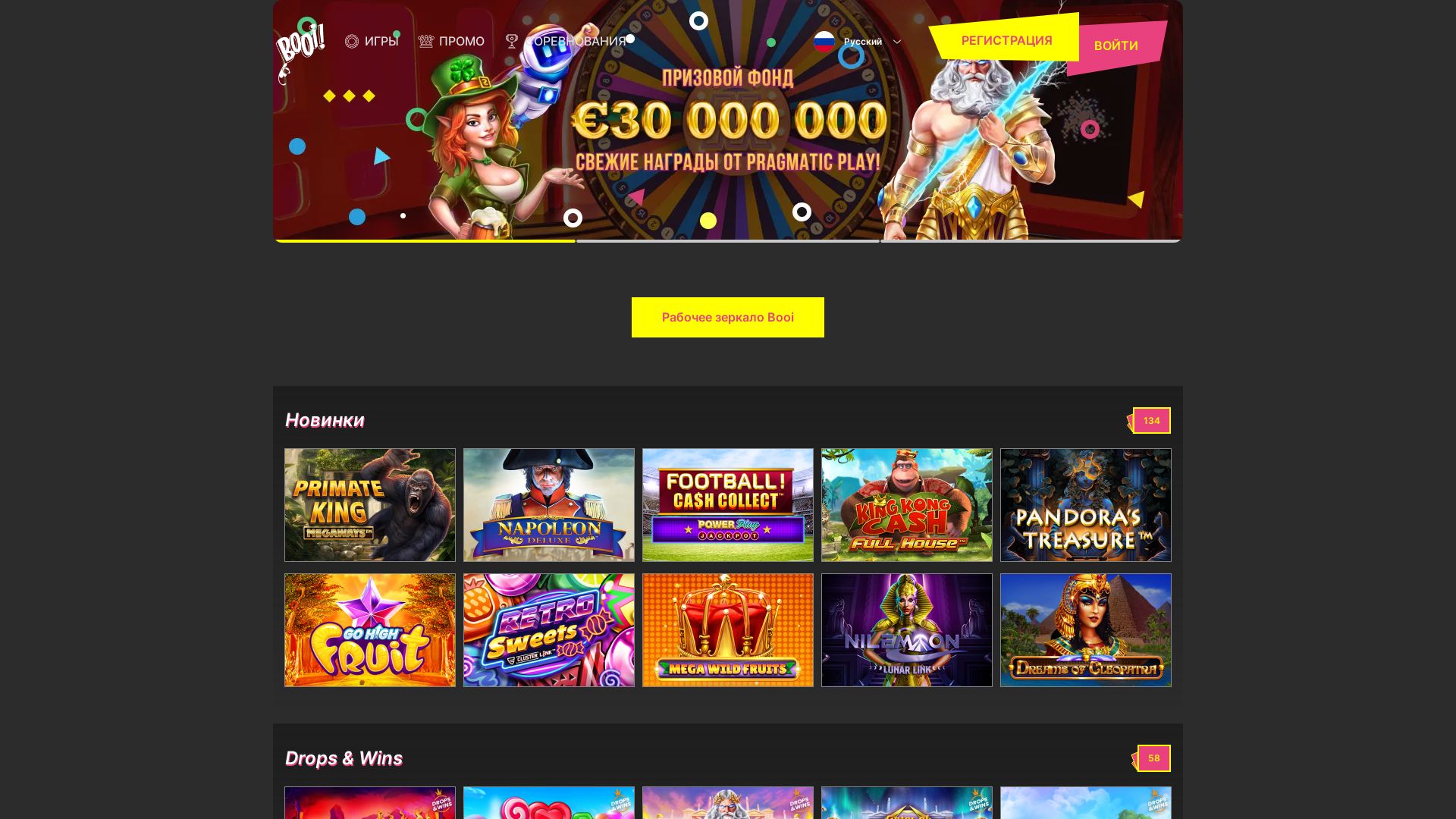Image resolution: width=1456 pixels, height=819 pixels.
Task: Open the 134 counter badge in Новинки
Action: tap(1150, 421)
